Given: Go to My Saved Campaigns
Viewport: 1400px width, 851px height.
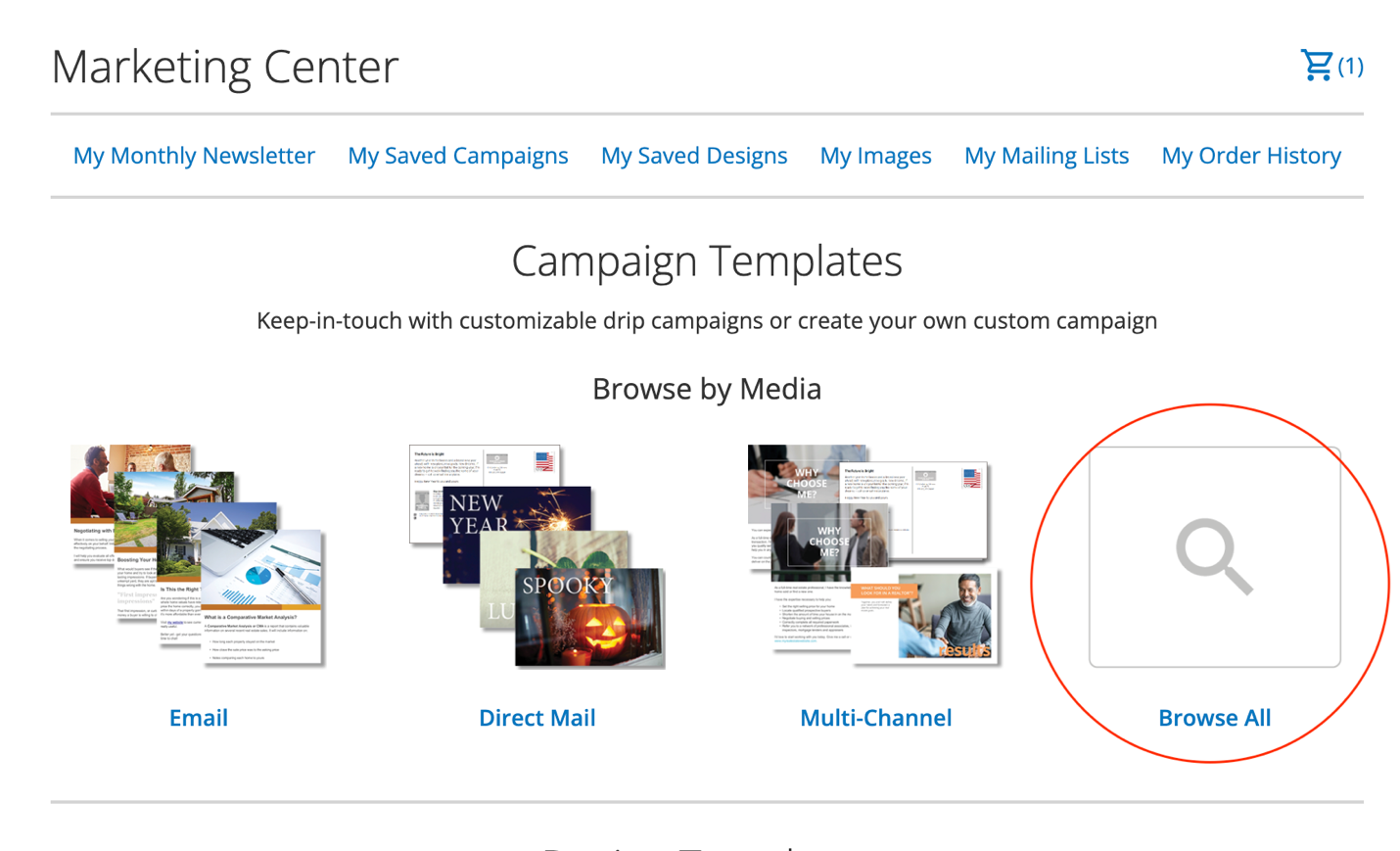Looking at the screenshot, I should pos(457,156).
